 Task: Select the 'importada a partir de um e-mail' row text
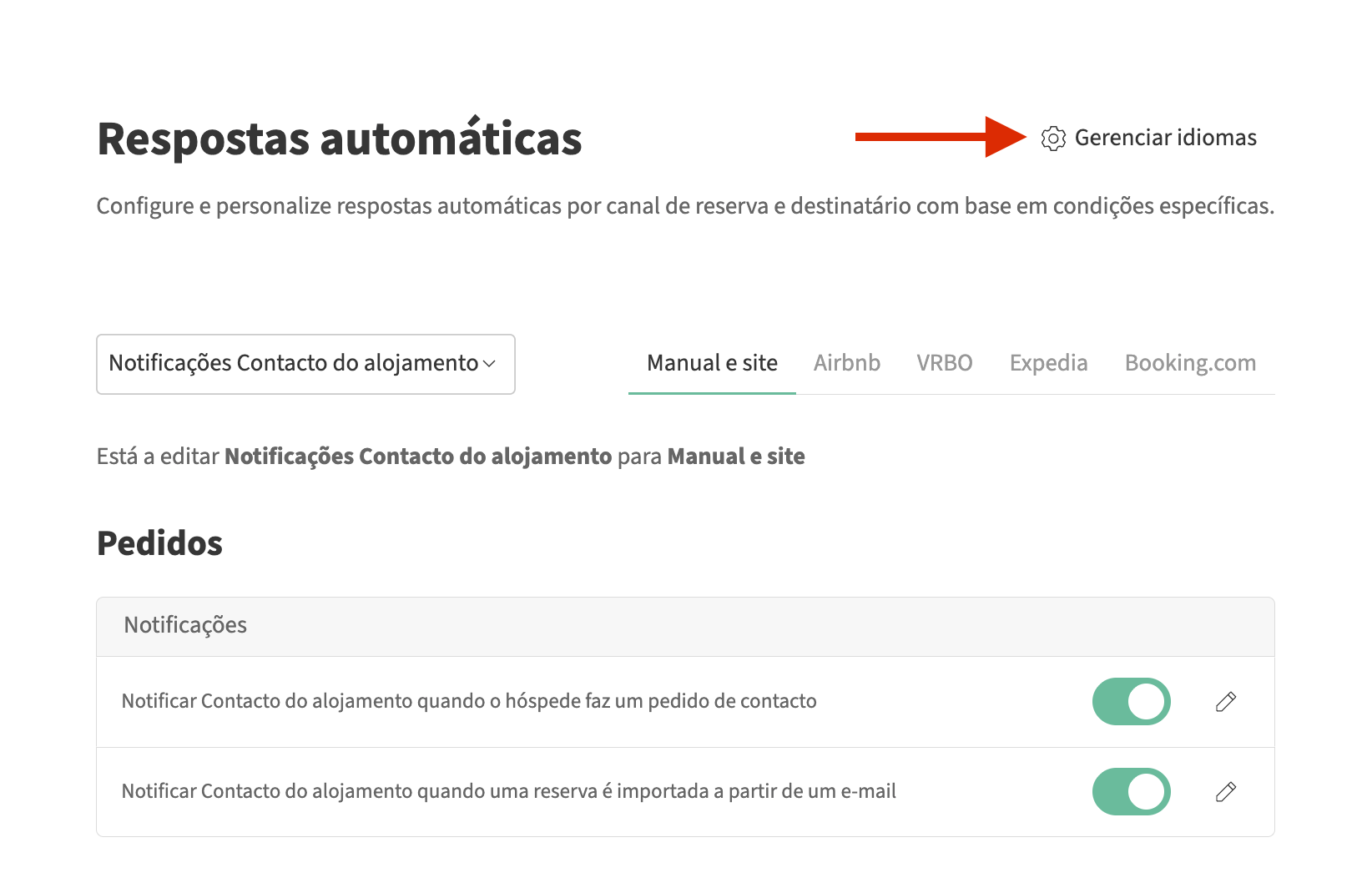(x=508, y=791)
